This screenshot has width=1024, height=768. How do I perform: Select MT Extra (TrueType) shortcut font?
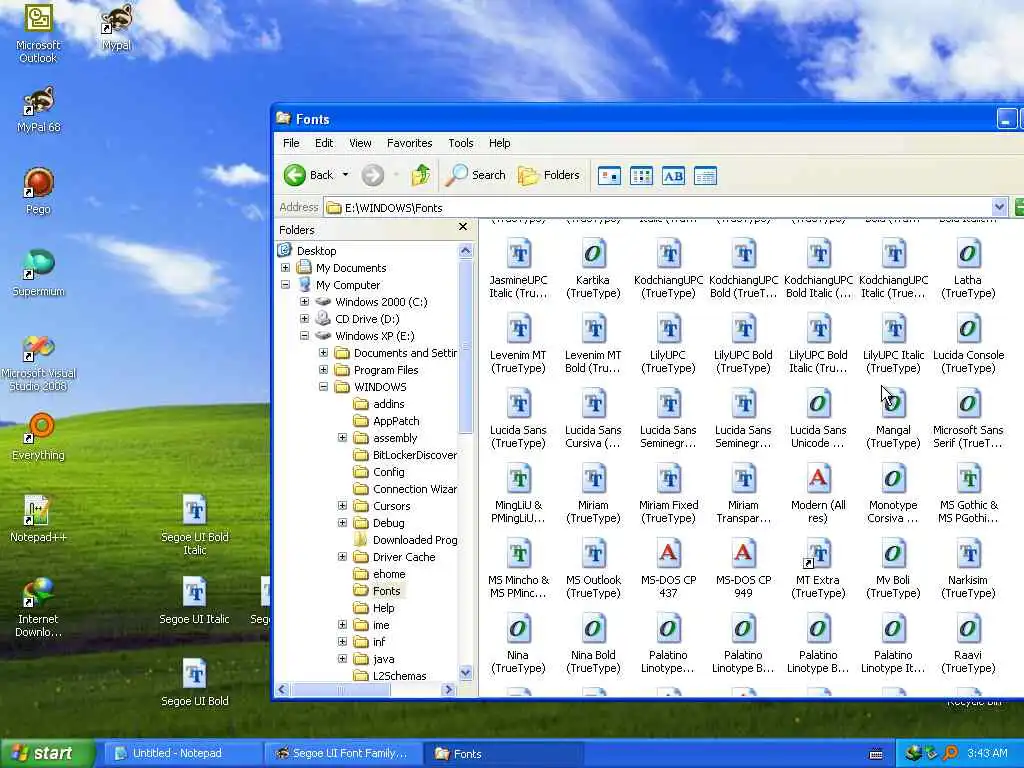(818, 569)
